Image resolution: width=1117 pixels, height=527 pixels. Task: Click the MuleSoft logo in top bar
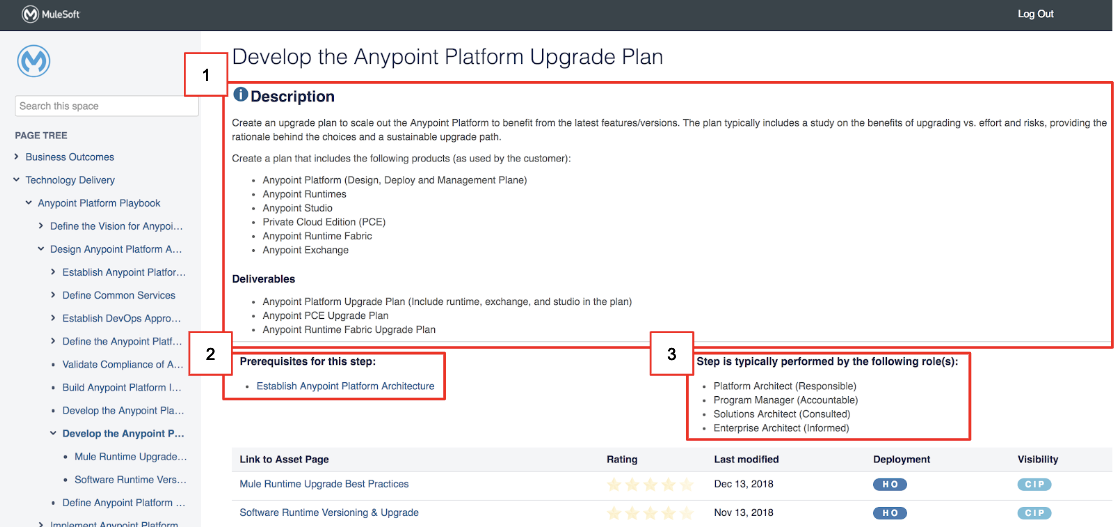coord(50,14)
